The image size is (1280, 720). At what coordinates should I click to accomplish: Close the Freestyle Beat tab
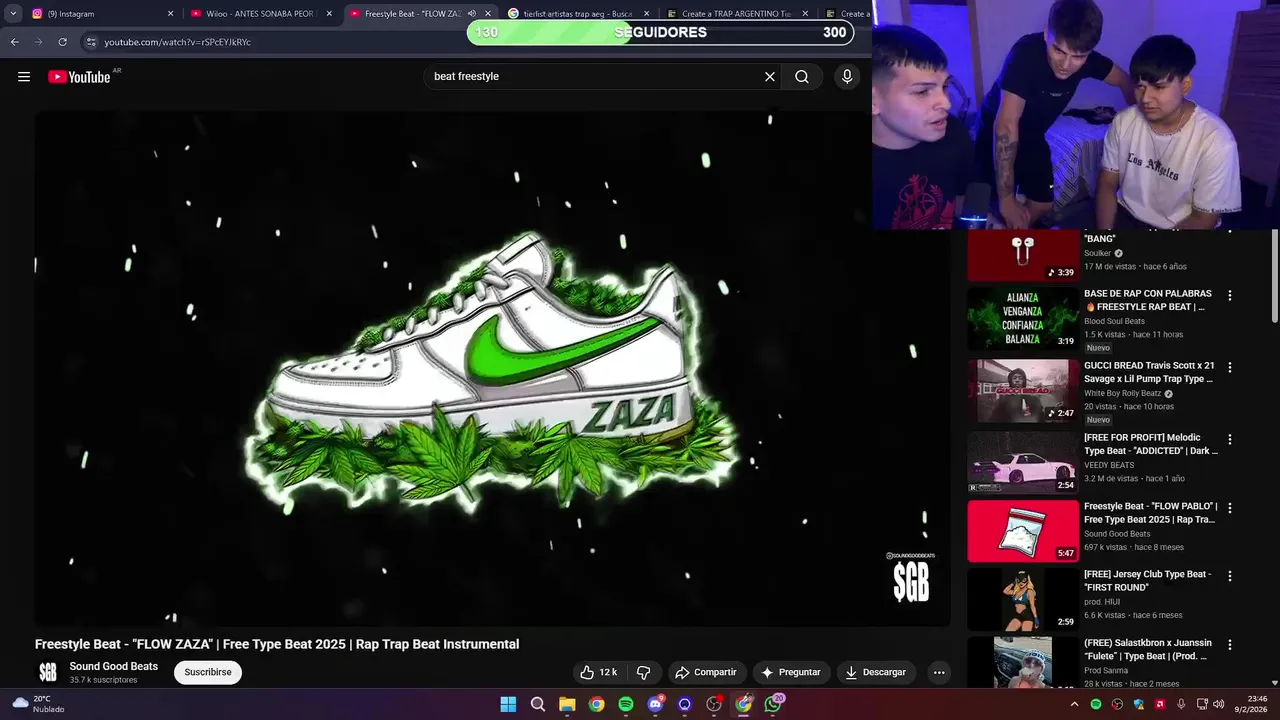[488, 14]
